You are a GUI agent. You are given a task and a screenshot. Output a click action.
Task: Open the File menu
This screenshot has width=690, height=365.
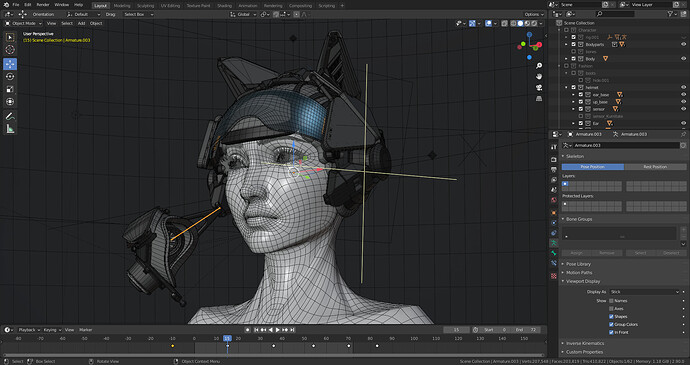[x=16, y=5]
